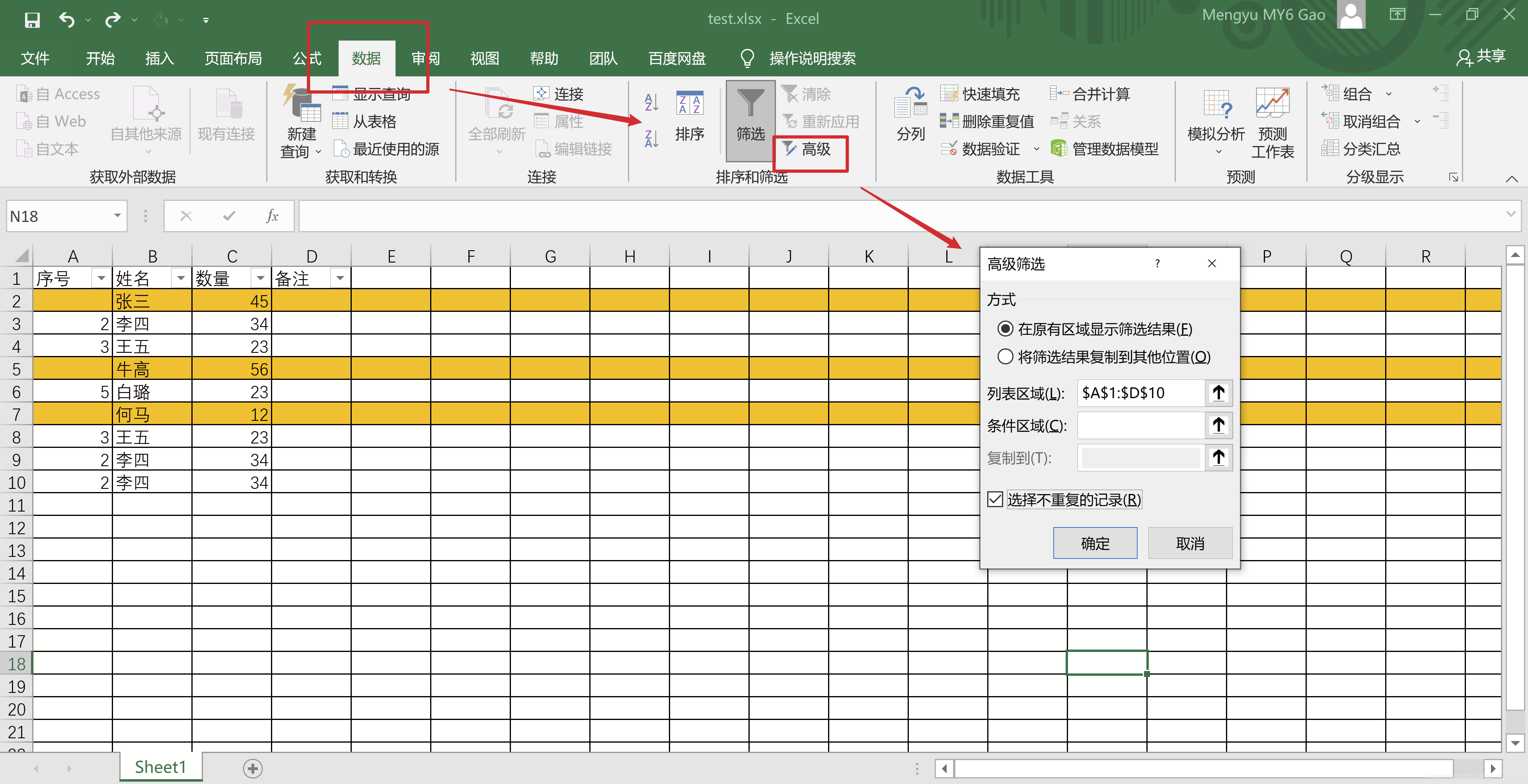Click the Name Box showing N18
Viewport: 1528px width, 784px height.
(59, 216)
